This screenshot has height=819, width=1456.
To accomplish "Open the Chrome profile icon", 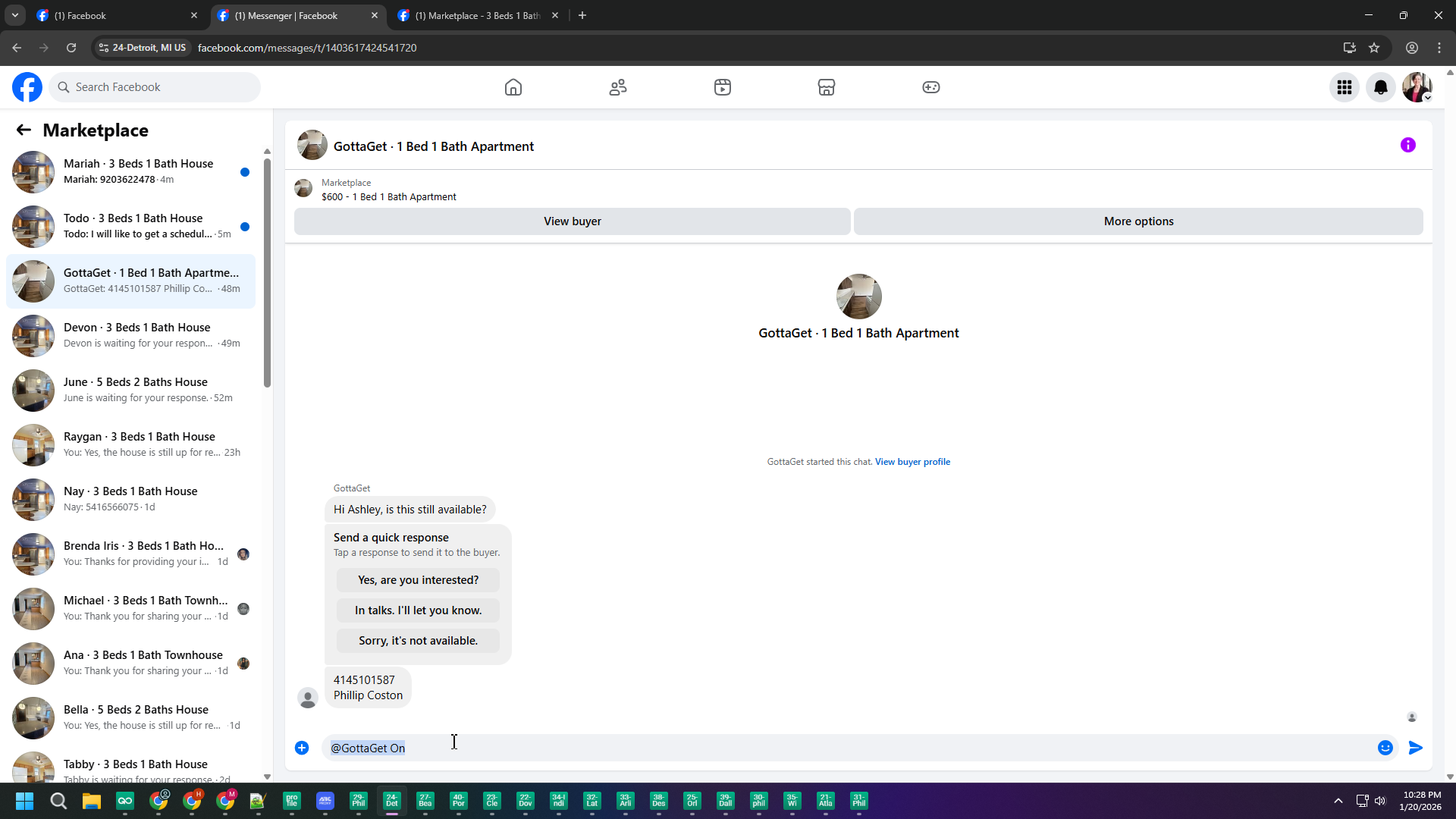I will 1412,48.
